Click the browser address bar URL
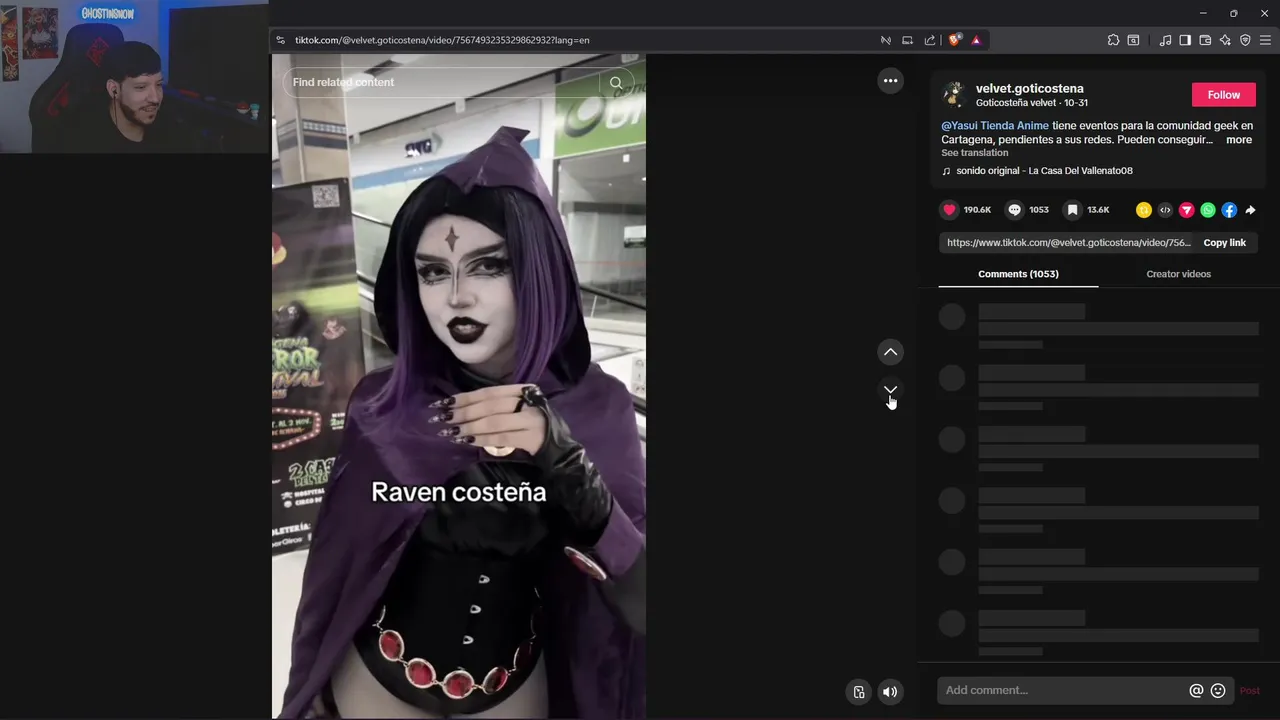This screenshot has height=720, width=1280. click(442, 40)
